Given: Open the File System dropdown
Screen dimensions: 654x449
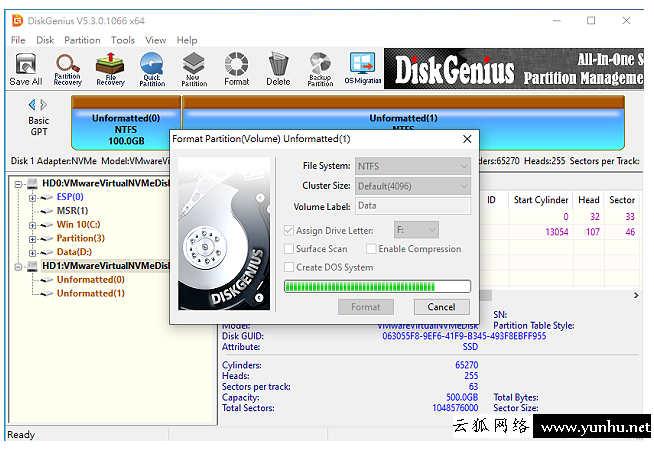Looking at the screenshot, I should [x=413, y=166].
